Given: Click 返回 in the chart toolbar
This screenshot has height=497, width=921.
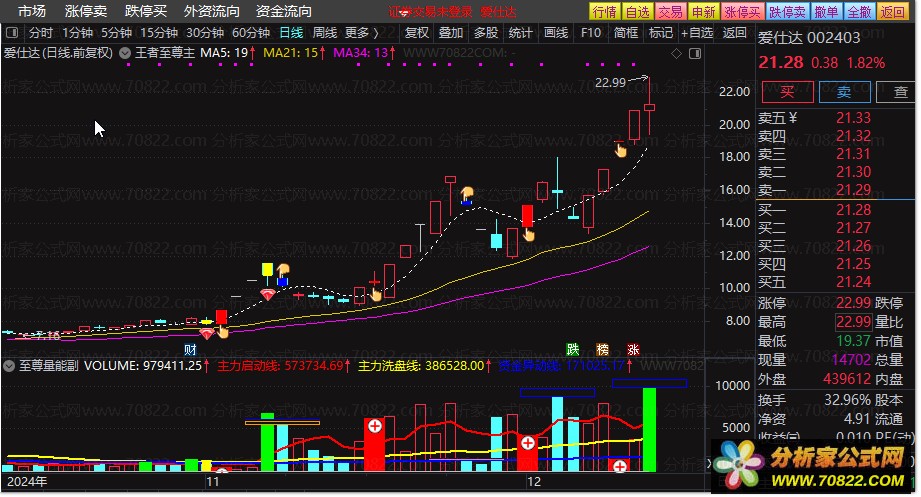Looking at the screenshot, I should coord(734,33).
